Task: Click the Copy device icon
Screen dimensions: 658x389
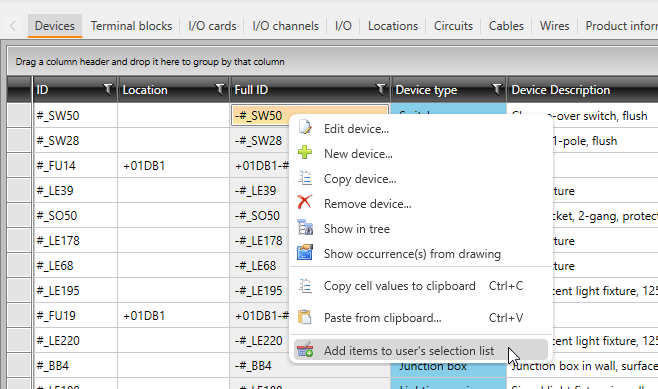Action: [x=305, y=178]
